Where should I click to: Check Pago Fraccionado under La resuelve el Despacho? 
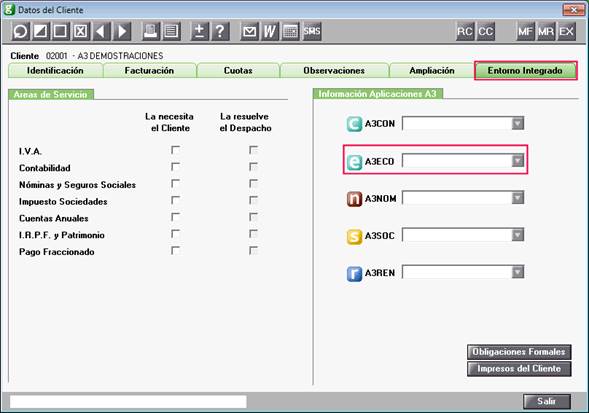[x=254, y=250]
